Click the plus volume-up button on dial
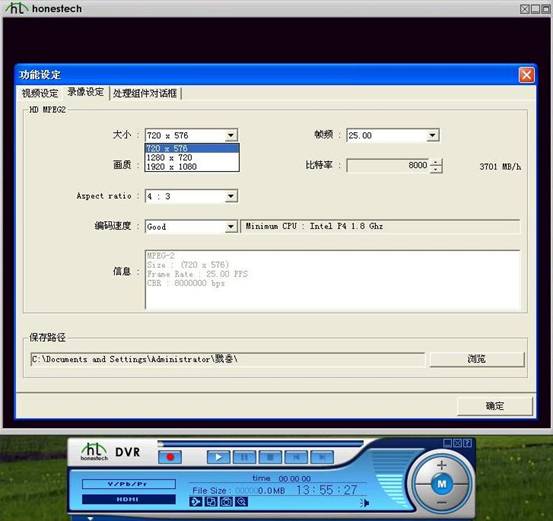Viewport: 553px width, 521px height. click(442, 466)
